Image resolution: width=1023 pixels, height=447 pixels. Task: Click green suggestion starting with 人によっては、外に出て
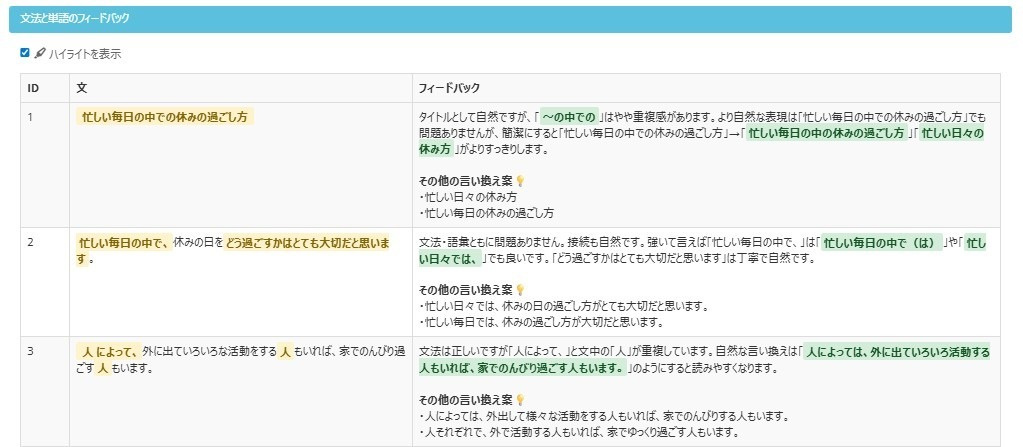pyautogui.click(x=896, y=352)
